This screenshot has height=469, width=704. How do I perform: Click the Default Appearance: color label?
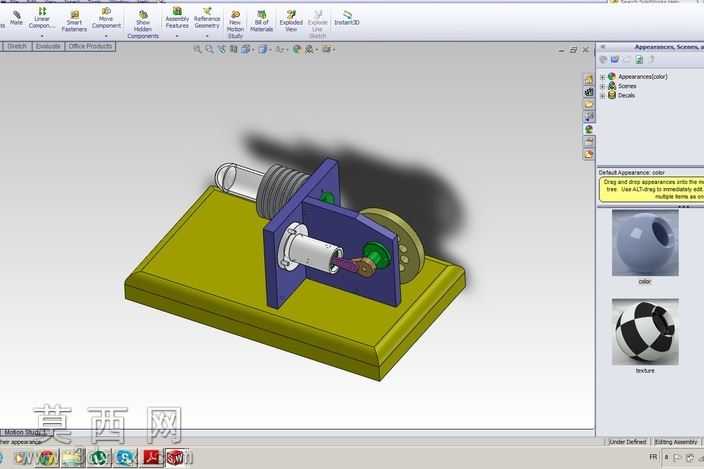631,172
